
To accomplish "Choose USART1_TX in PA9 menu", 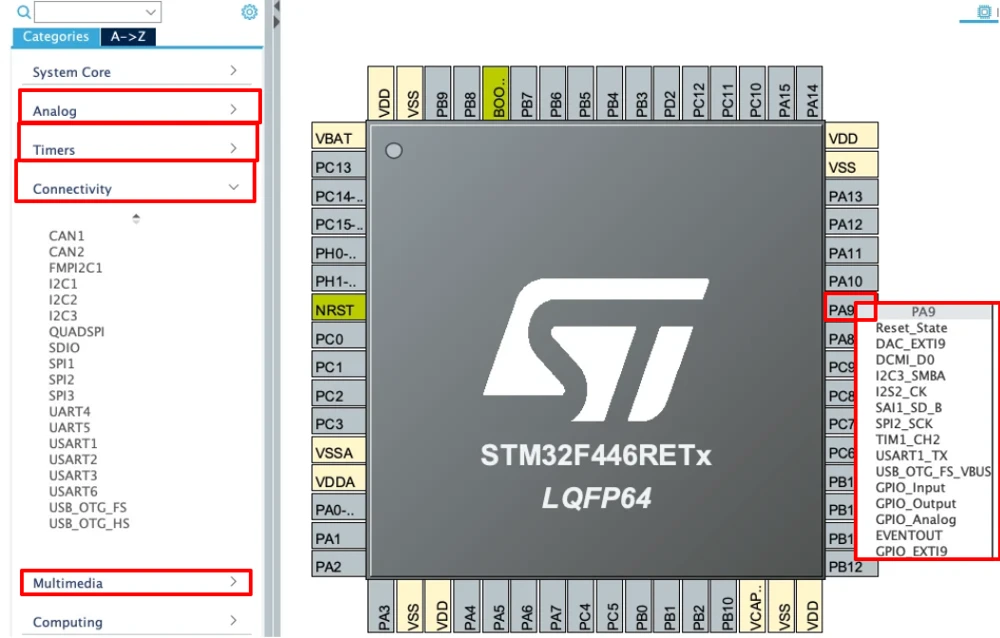I will pyautogui.click(x=911, y=456).
